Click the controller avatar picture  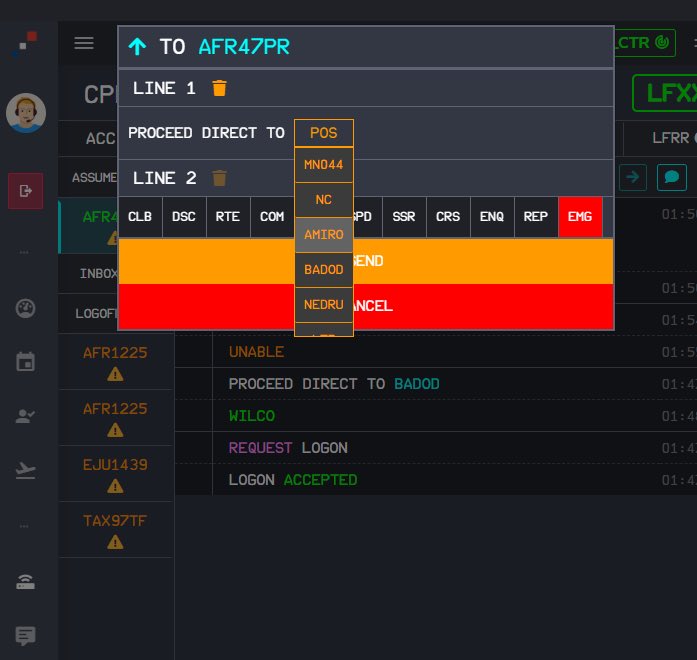tap(26, 113)
